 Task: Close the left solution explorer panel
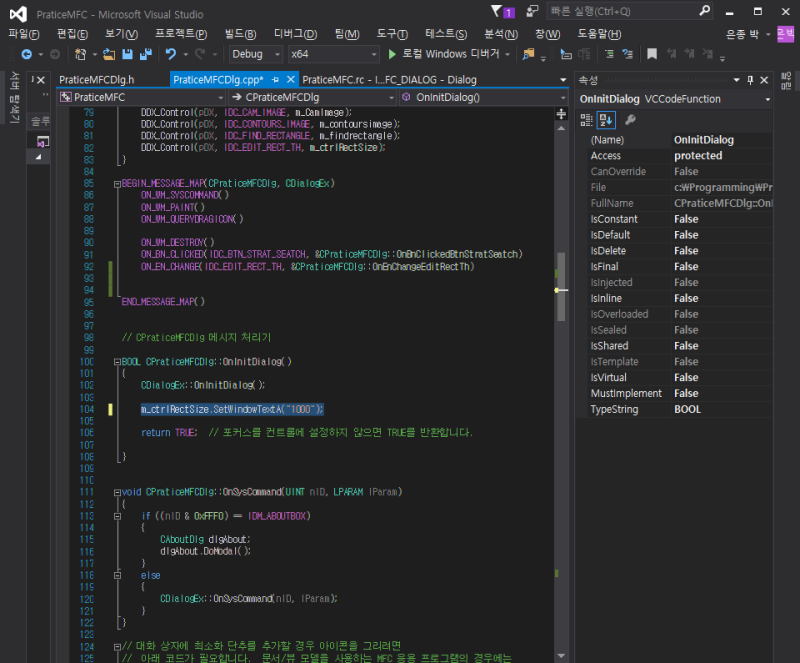coord(41,80)
